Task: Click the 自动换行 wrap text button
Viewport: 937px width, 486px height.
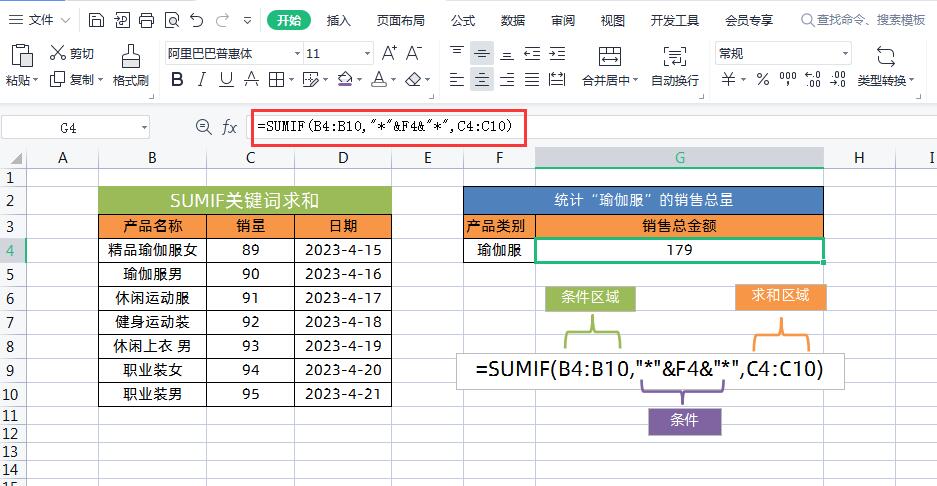Action: point(675,66)
